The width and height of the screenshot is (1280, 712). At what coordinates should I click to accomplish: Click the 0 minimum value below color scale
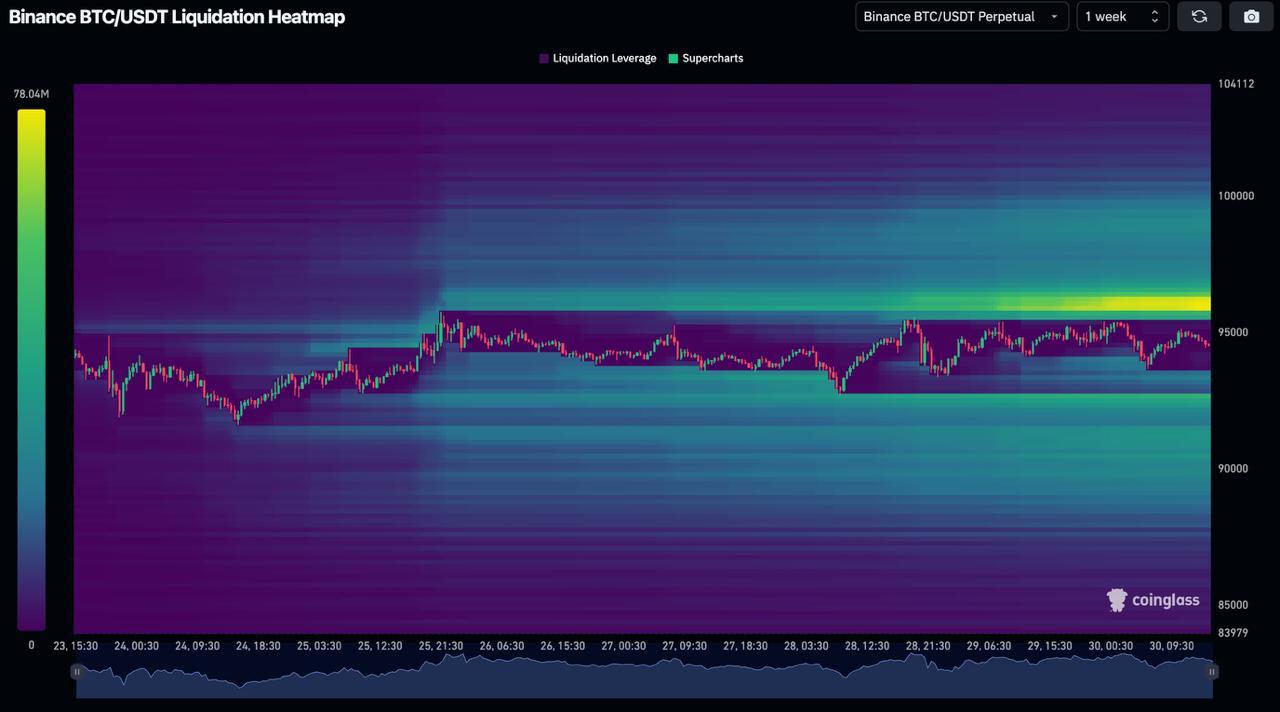pos(31,645)
